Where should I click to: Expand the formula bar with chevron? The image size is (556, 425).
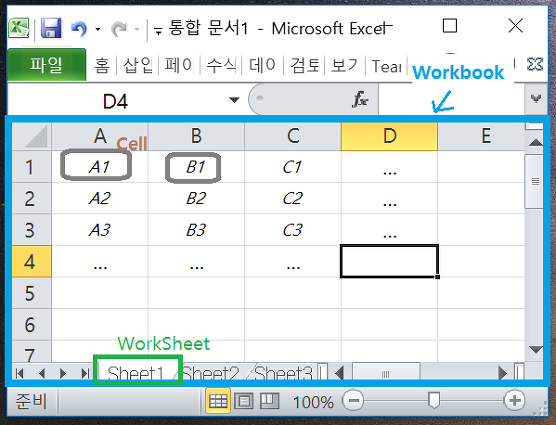pyautogui.click(x=536, y=98)
